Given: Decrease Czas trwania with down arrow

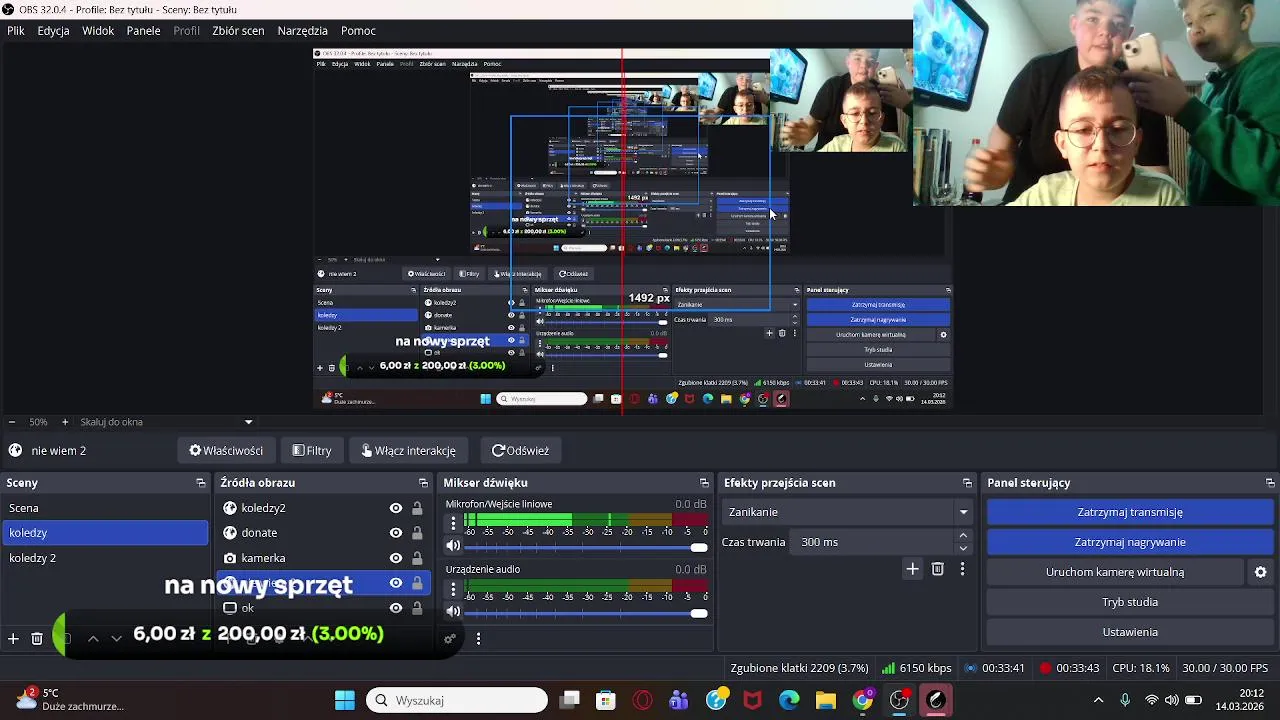Looking at the screenshot, I should (963, 548).
